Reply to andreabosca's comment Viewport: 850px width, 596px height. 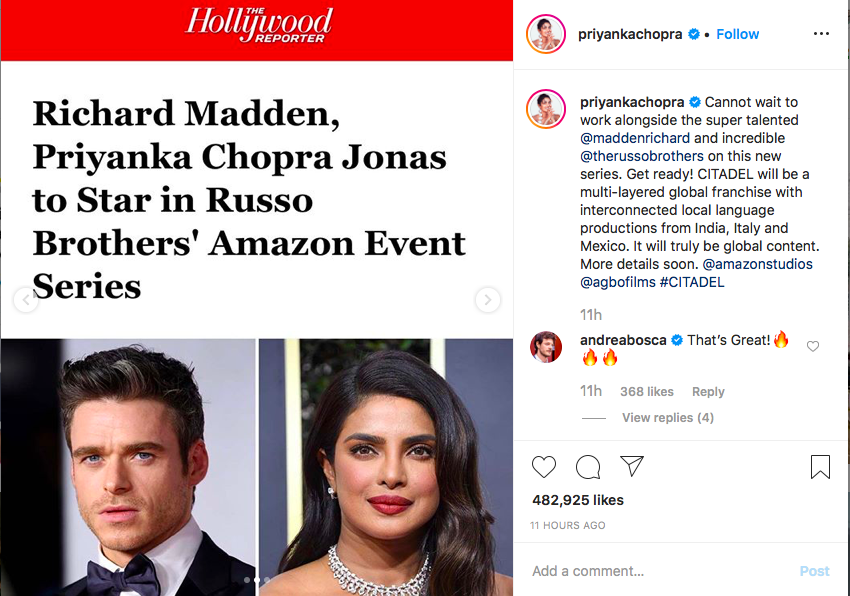tap(708, 392)
